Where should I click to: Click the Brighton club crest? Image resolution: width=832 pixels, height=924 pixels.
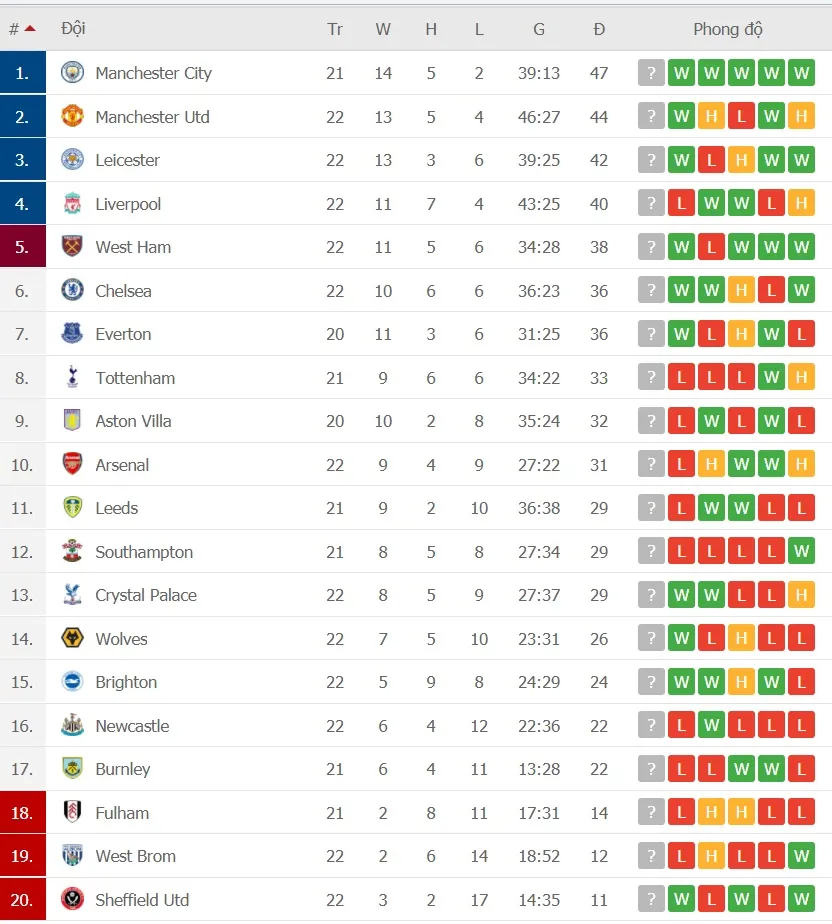click(x=72, y=682)
